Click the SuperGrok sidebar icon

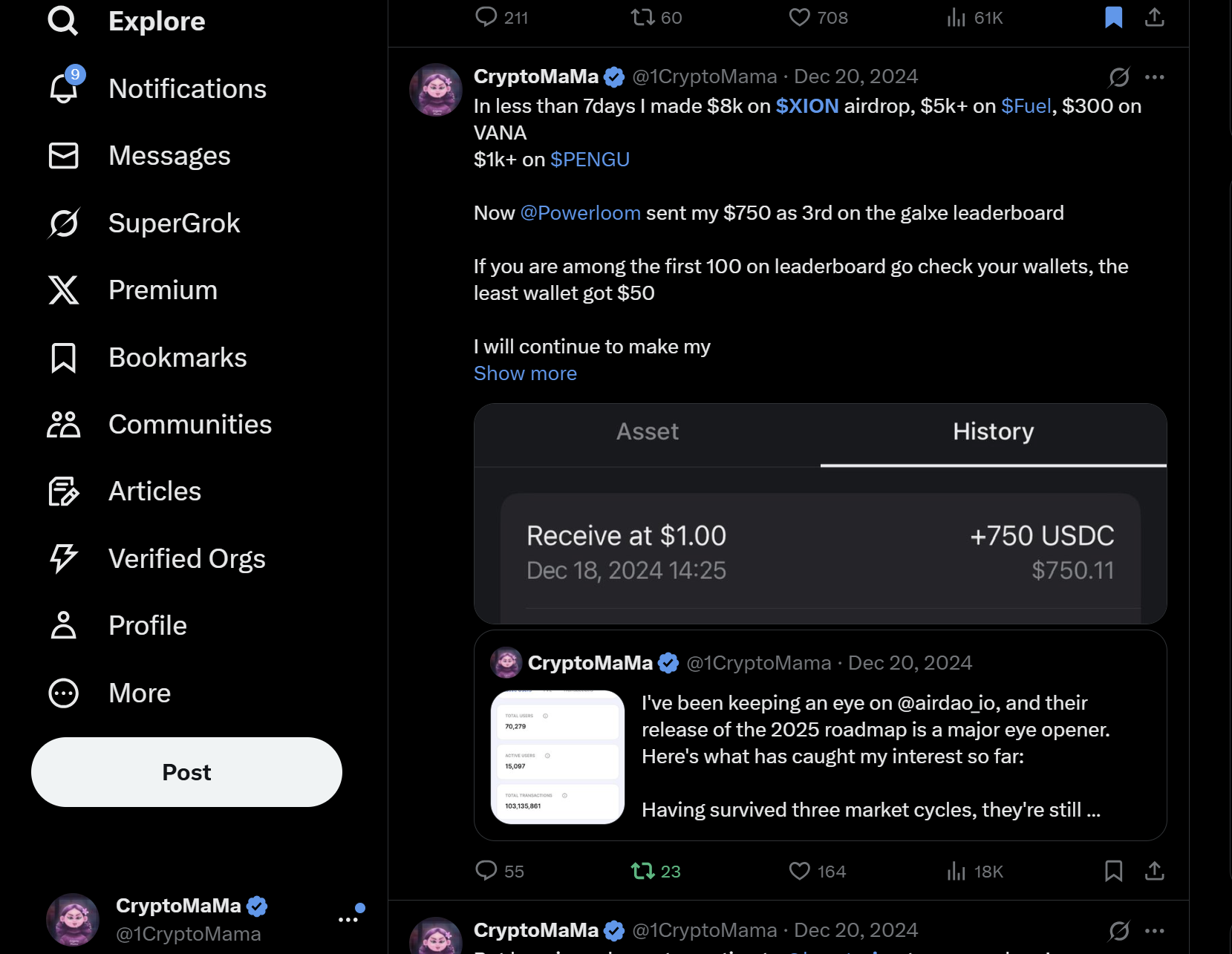[x=64, y=223]
